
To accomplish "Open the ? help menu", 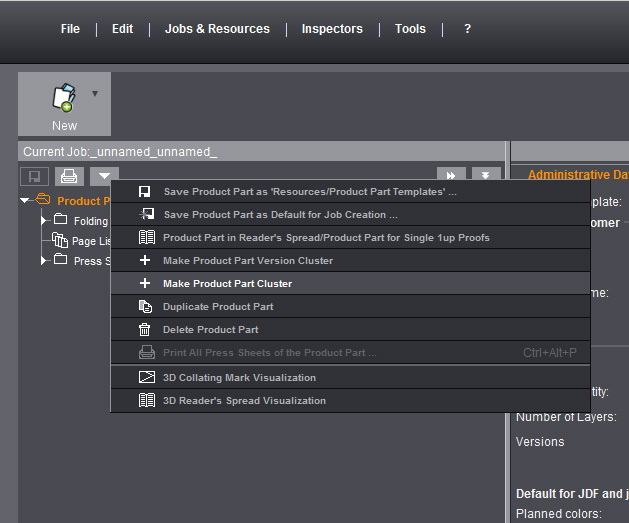I will (467, 29).
